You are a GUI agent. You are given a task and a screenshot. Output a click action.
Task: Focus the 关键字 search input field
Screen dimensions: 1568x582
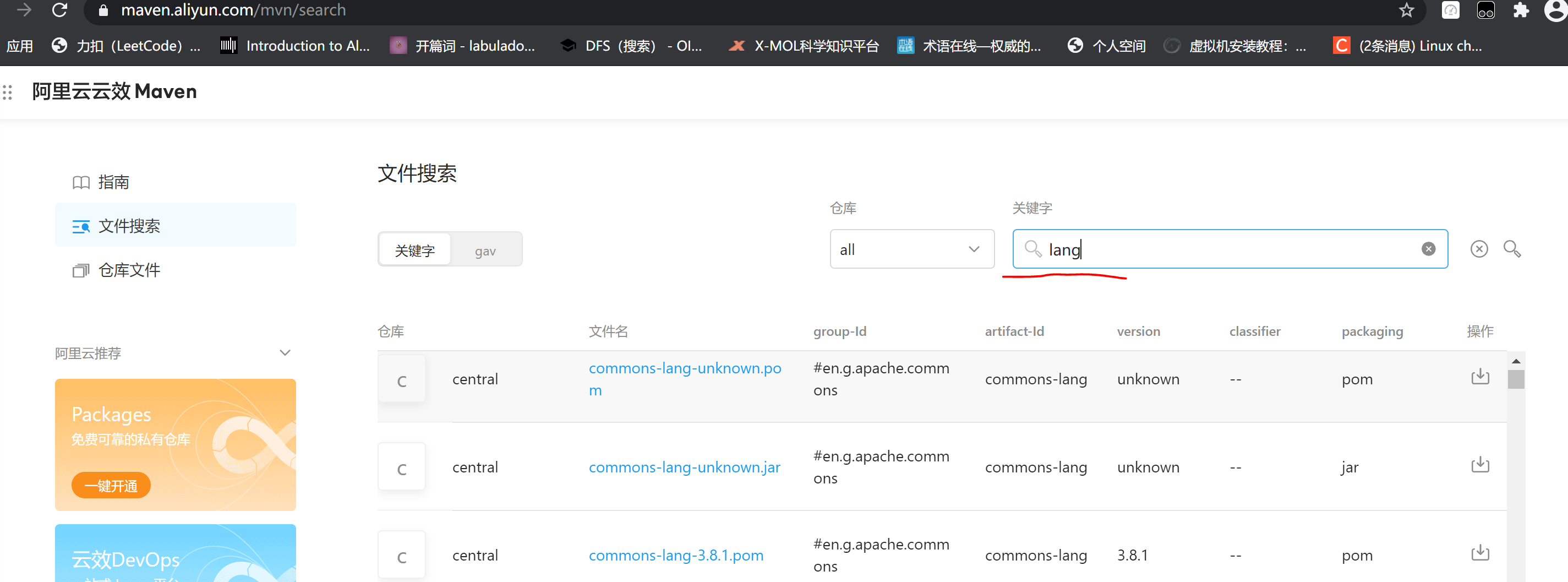tap(1230, 249)
